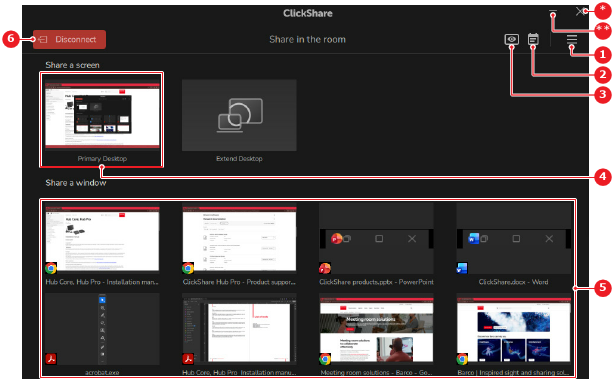This screenshot has height=379, width=614.
Task: Minimize the ClickShare window
Action: [553, 11]
